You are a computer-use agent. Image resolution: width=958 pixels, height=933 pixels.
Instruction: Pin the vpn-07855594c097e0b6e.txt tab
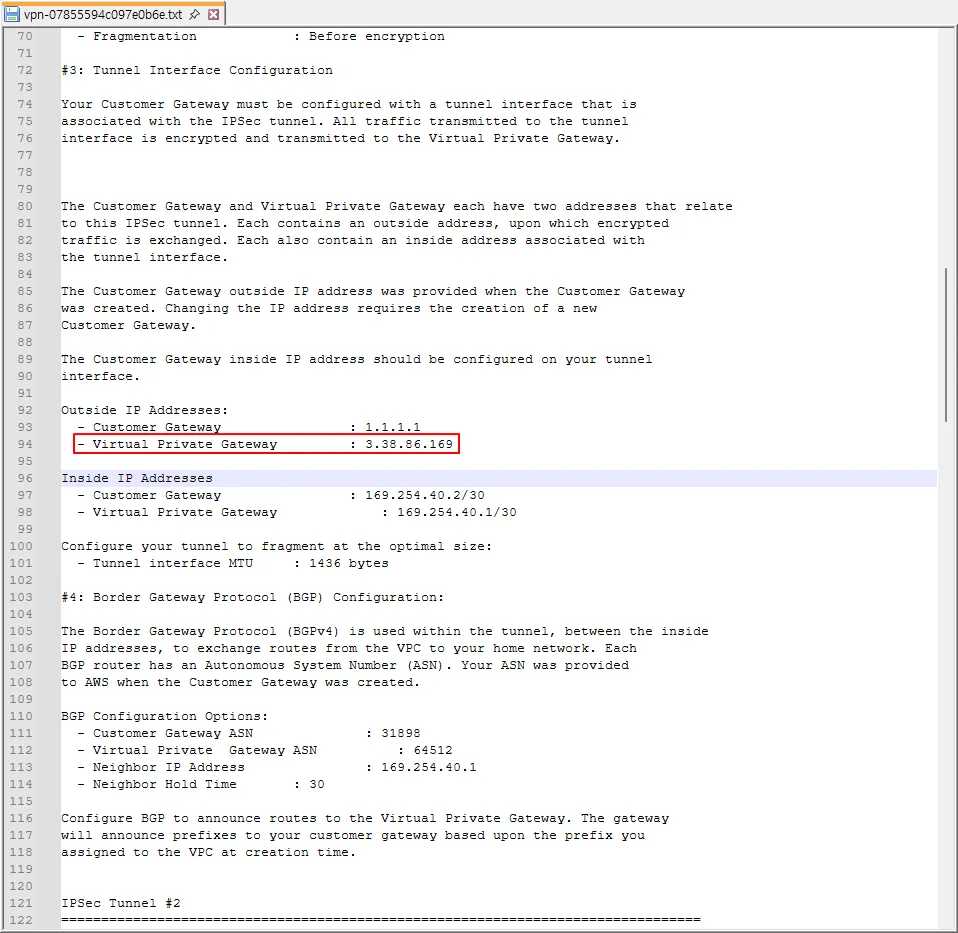pos(195,15)
